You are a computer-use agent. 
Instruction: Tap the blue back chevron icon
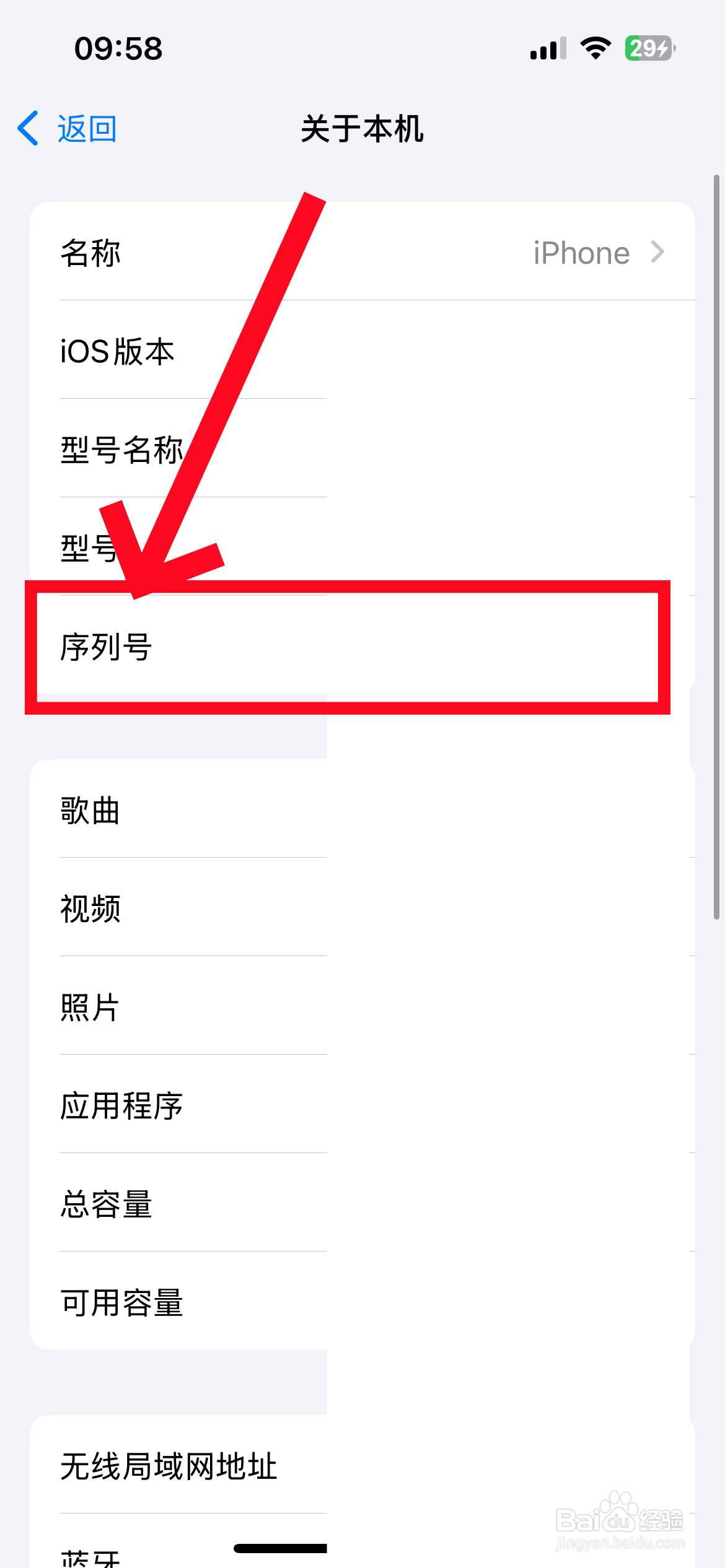[29, 128]
